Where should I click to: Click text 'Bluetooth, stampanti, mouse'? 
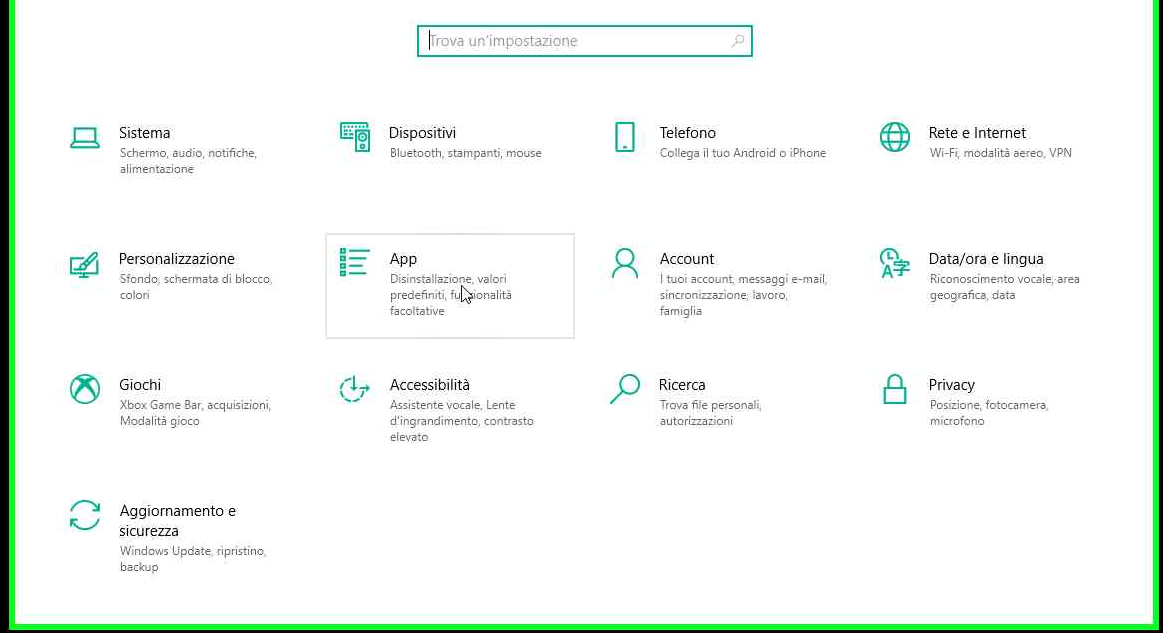point(466,153)
